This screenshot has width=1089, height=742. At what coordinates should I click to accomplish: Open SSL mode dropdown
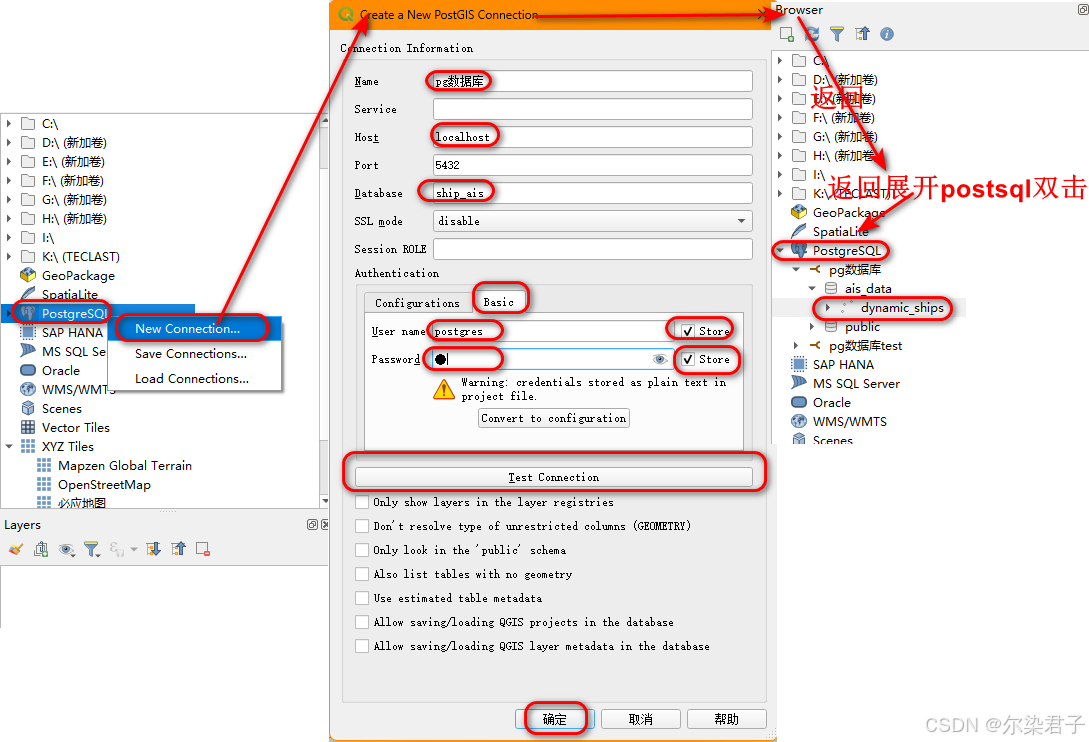coord(592,221)
